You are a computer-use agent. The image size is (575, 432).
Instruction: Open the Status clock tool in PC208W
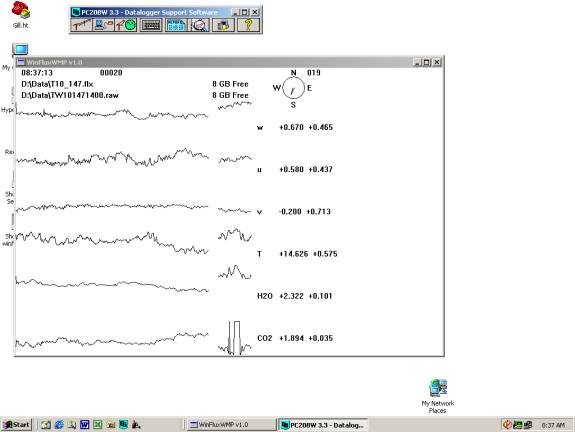point(126,25)
